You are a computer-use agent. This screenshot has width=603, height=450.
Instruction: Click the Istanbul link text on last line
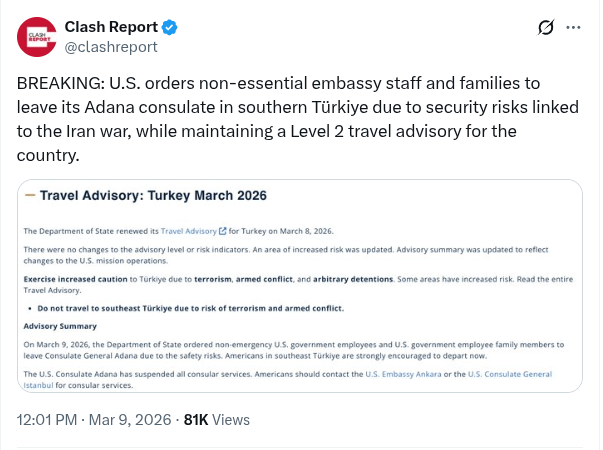coord(39,383)
